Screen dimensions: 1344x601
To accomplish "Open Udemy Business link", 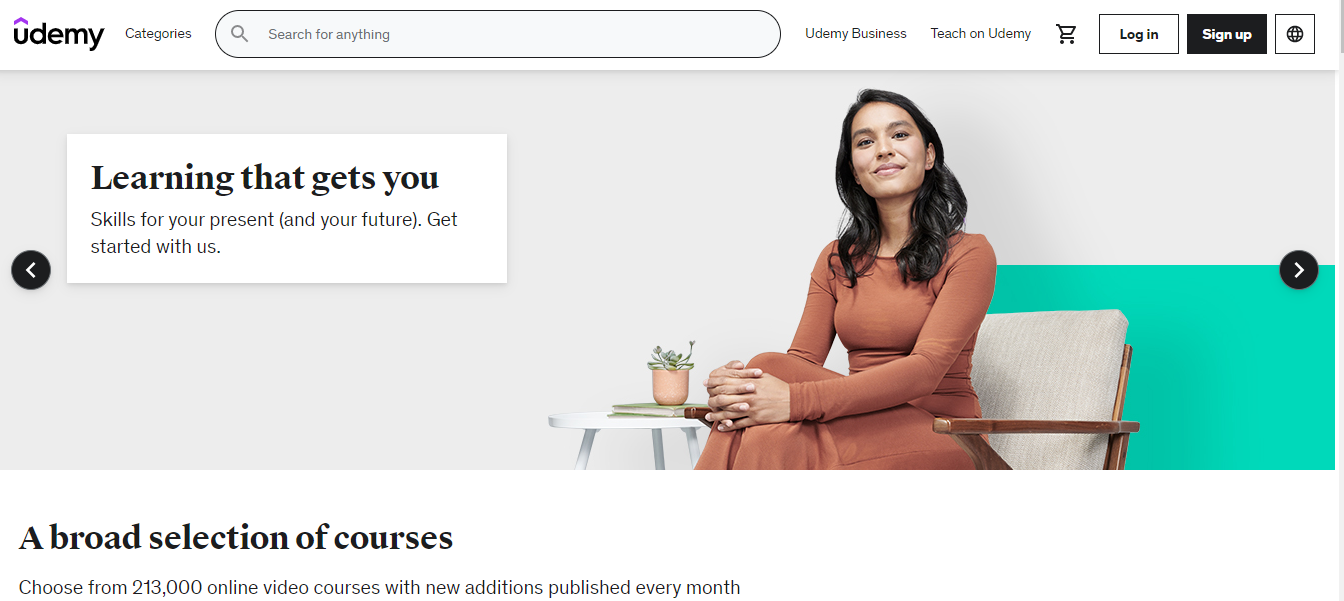I will pyautogui.click(x=856, y=34).
